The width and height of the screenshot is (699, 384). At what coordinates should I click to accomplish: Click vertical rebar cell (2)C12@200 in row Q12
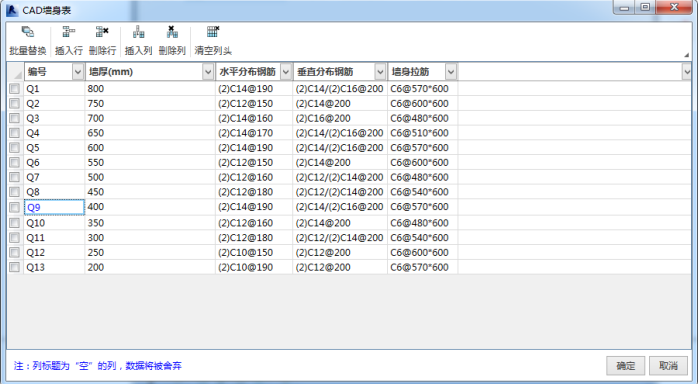point(340,252)
